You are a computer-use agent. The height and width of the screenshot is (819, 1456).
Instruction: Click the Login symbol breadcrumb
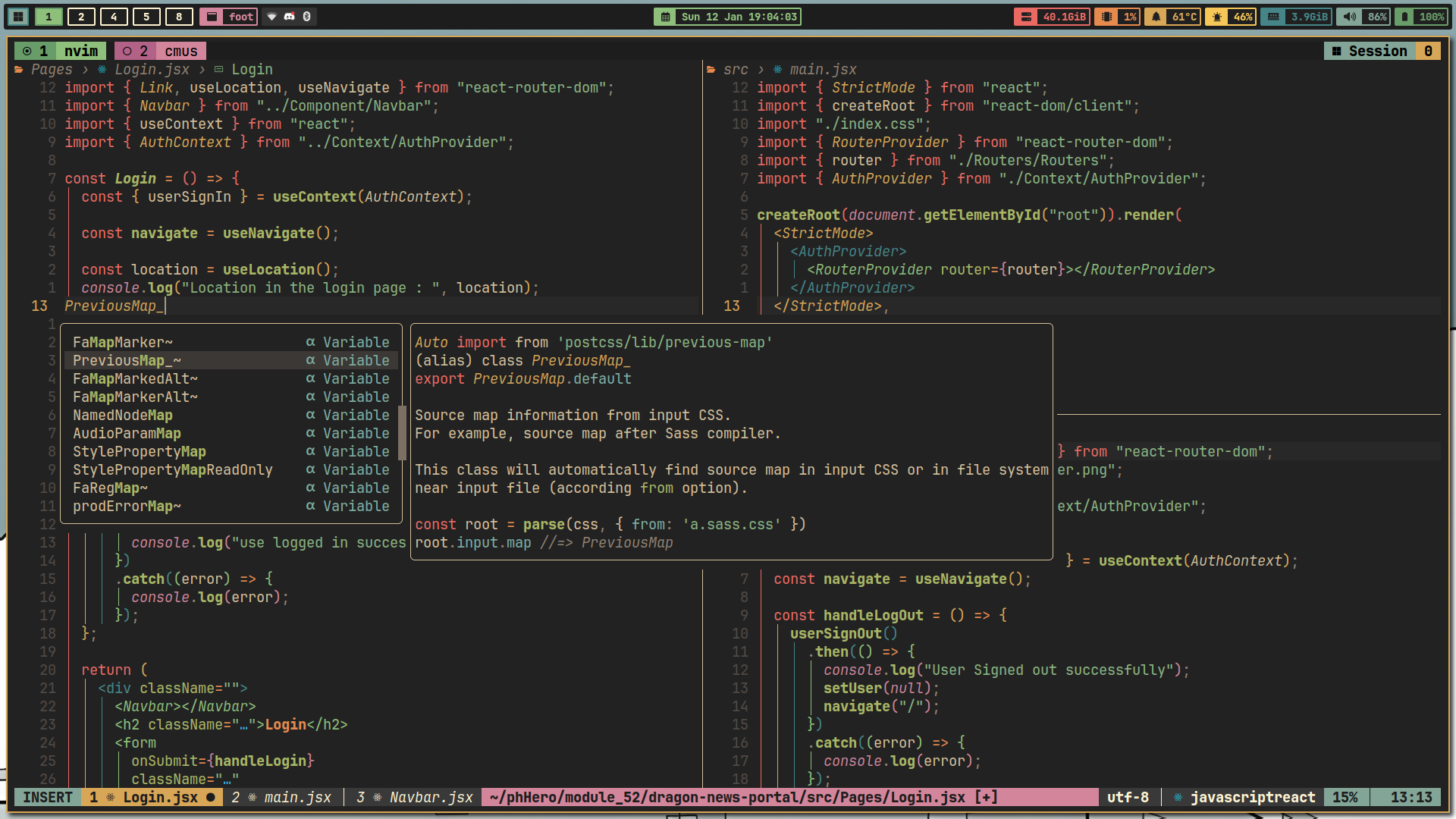pos(252,70)
